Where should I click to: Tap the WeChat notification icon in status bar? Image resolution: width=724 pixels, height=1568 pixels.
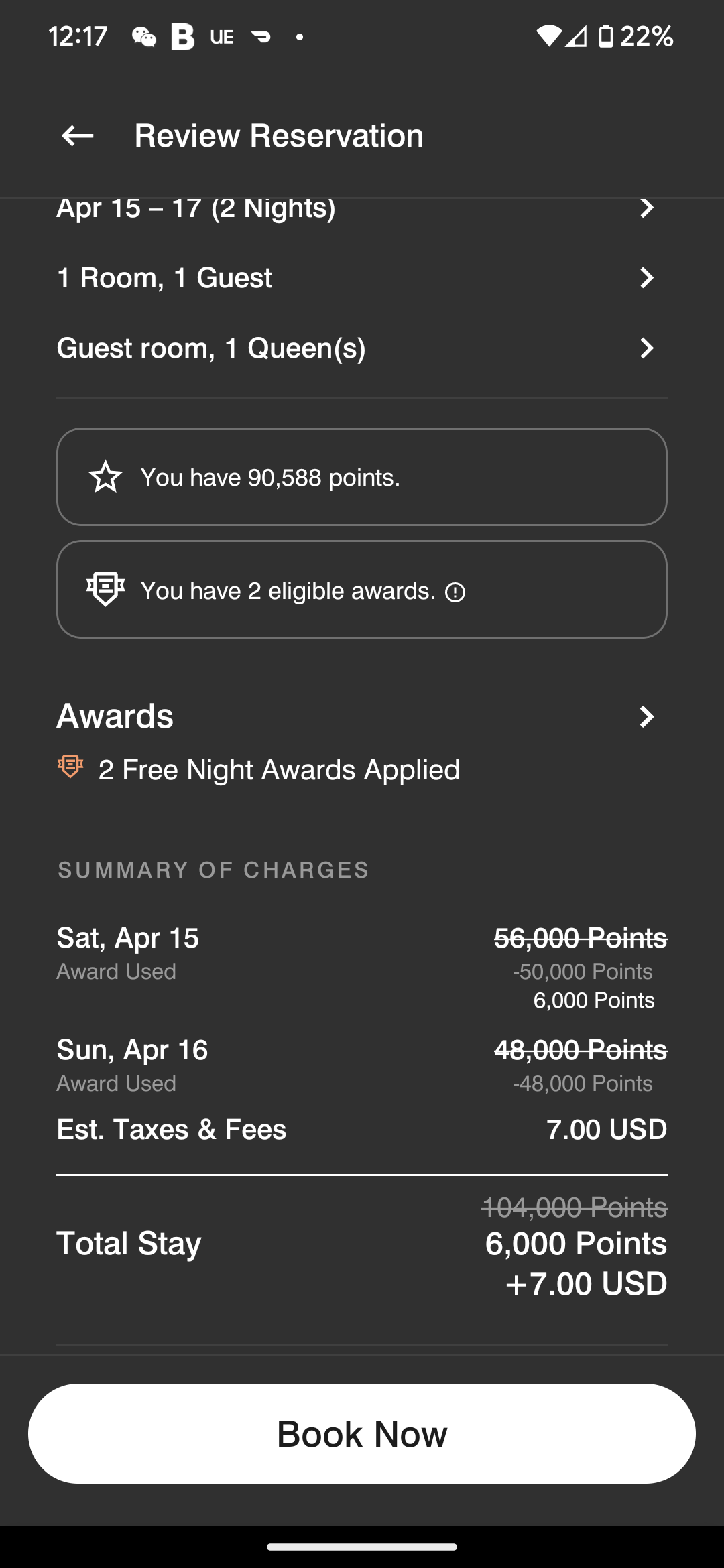point(143,37)
